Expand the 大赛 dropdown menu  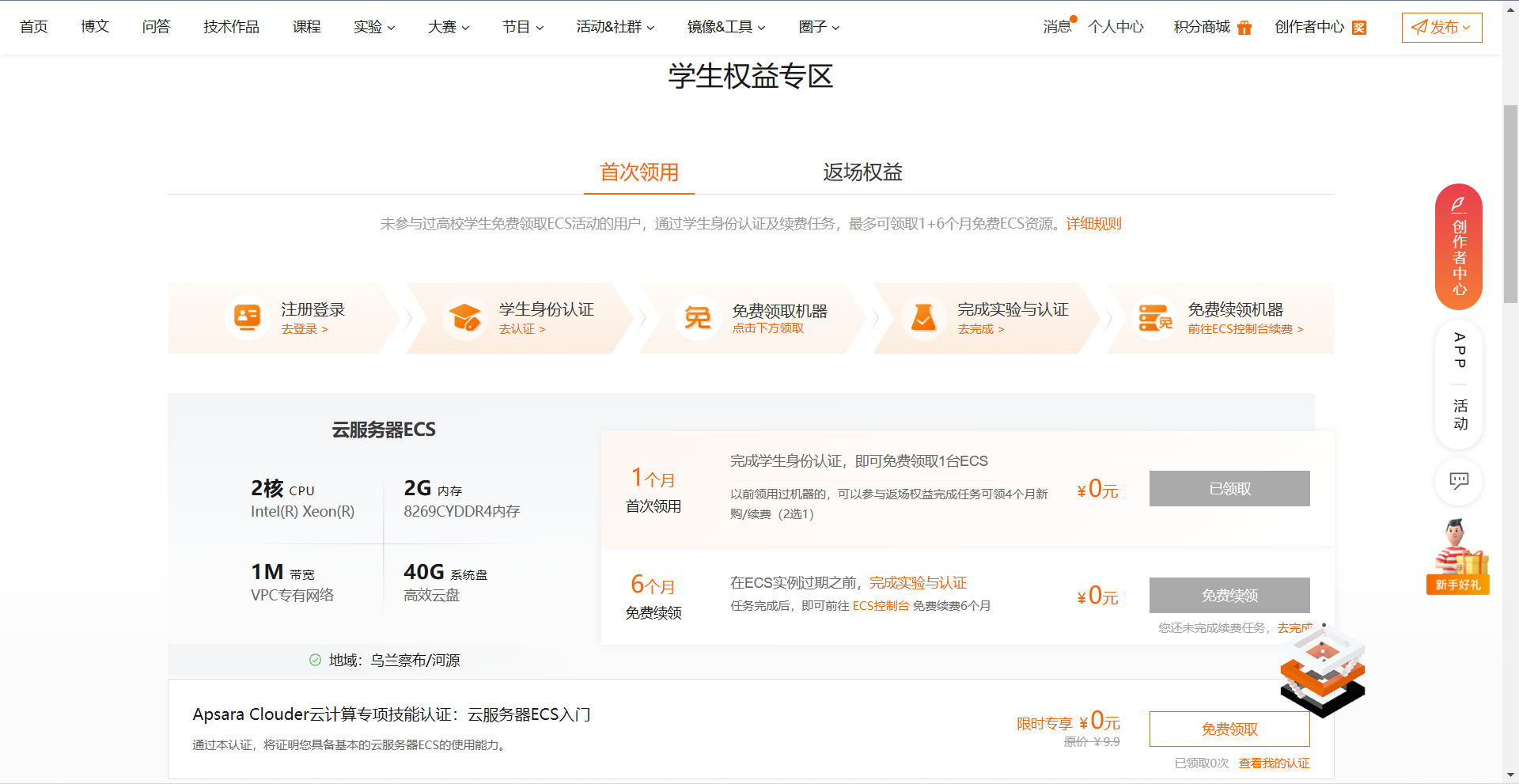(x=449, y=27)
